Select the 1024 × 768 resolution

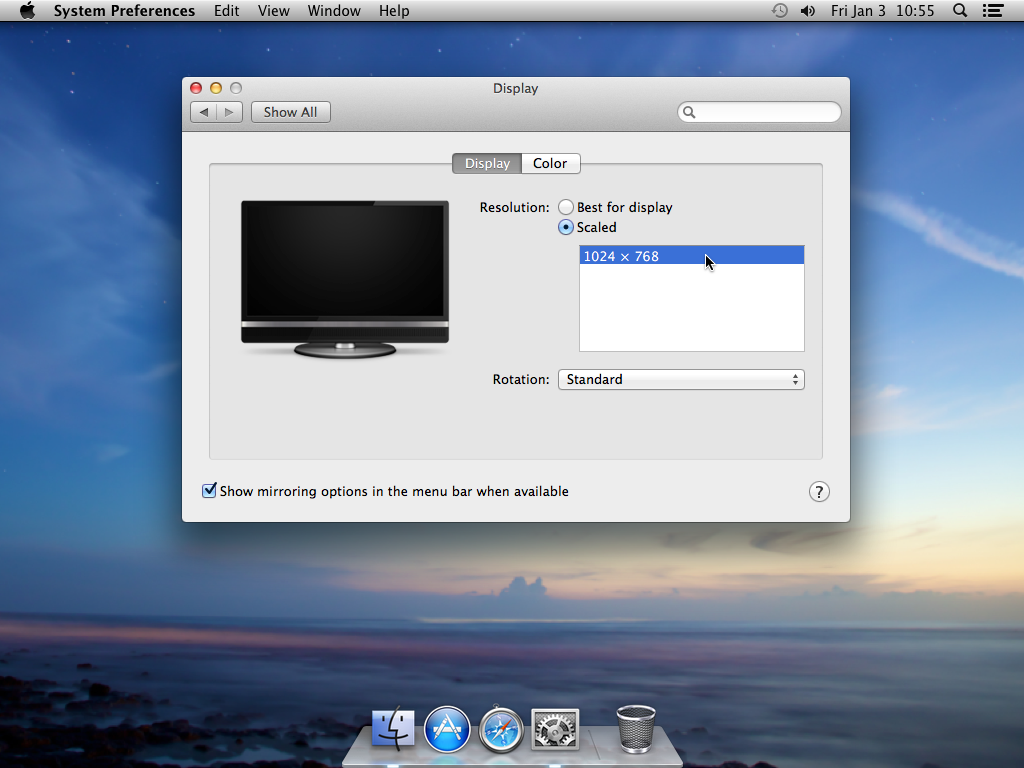(x=692, y=255)
